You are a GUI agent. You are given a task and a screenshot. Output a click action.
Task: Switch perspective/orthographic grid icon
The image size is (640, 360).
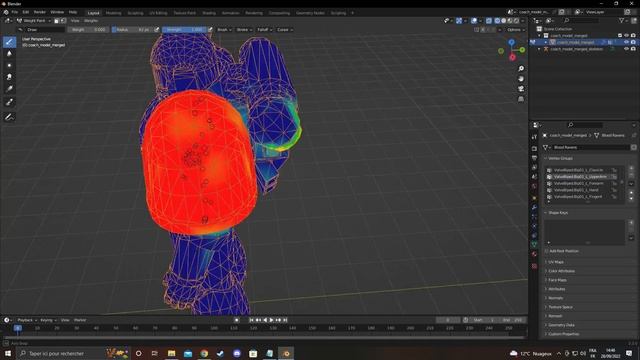tap(521, 99)
